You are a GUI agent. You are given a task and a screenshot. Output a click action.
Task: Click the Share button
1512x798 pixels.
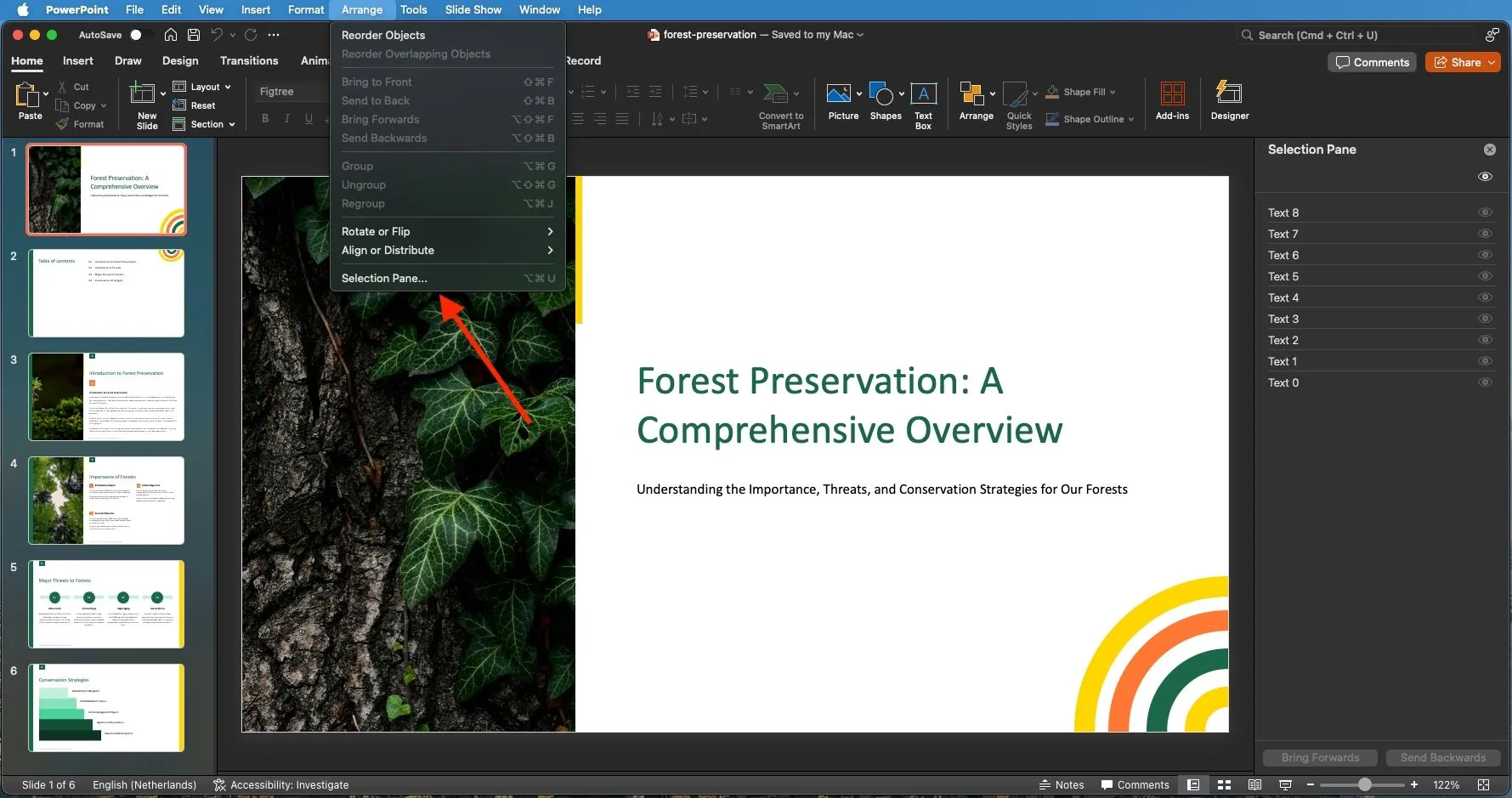pyautogui.click(x=1463, y=62)
